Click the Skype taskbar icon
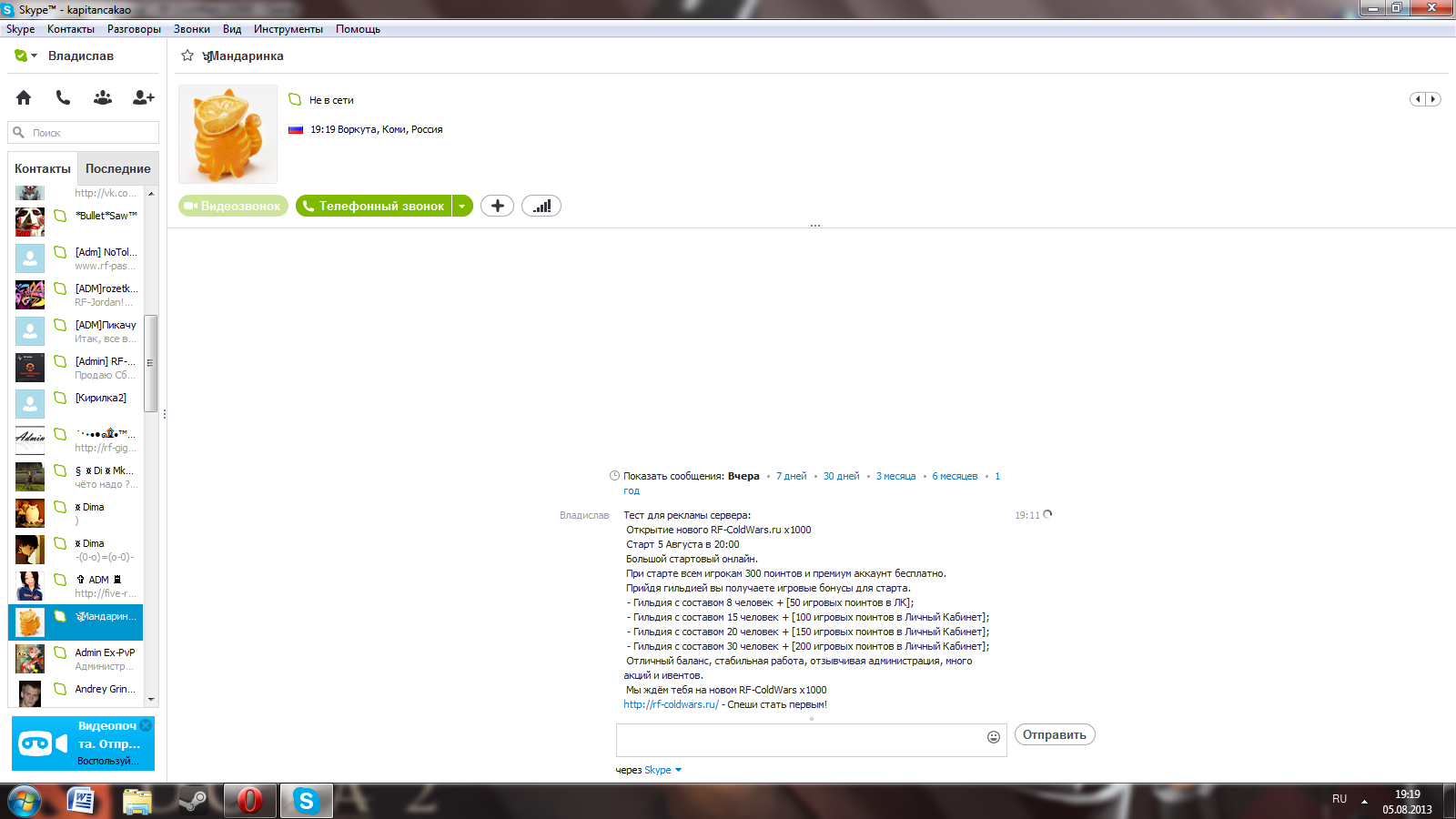 pos(306,801)
